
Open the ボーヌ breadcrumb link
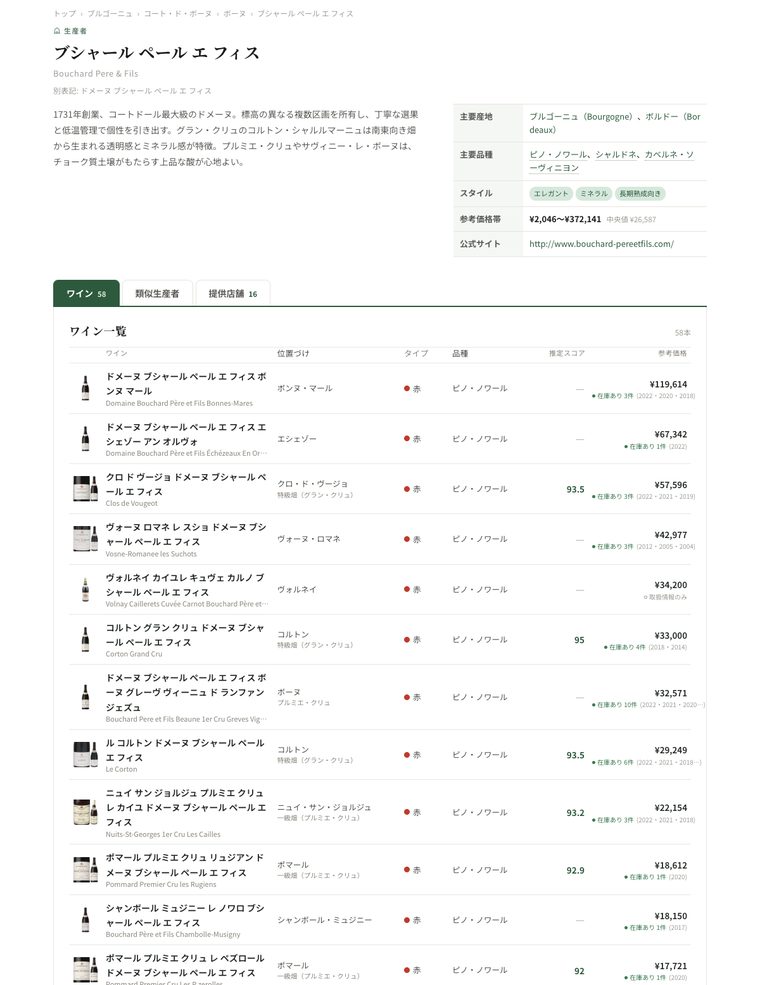pos(234,13)
